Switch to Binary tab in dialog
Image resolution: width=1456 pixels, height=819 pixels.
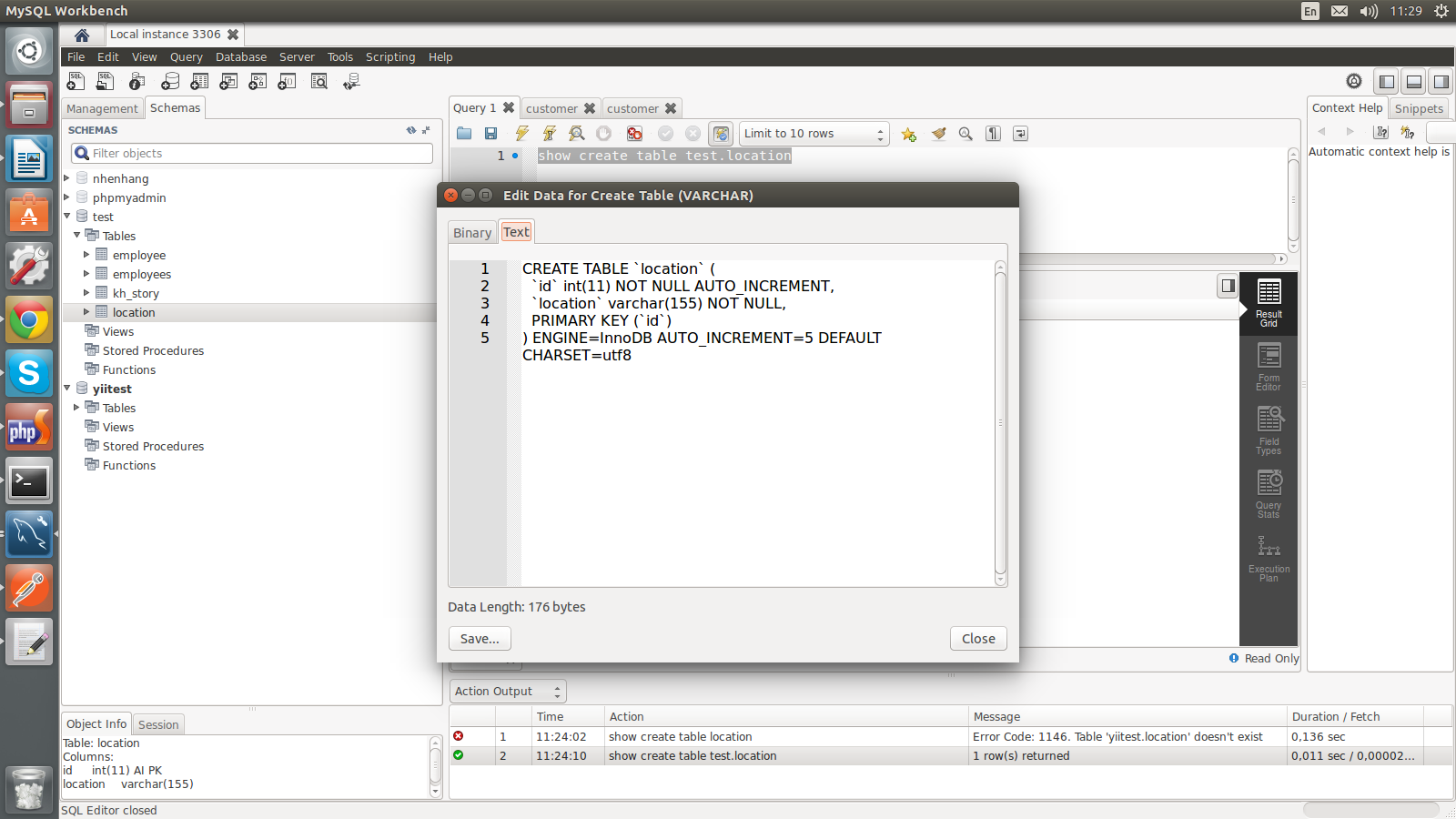[472, 233]
